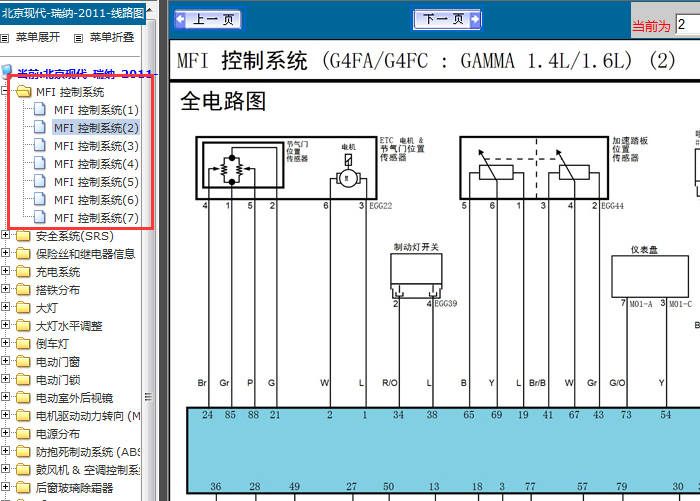Viewport: 700px width, 501px height.
Task: Select the 大灯水平调整 tree label
Action: pos(69,326)
